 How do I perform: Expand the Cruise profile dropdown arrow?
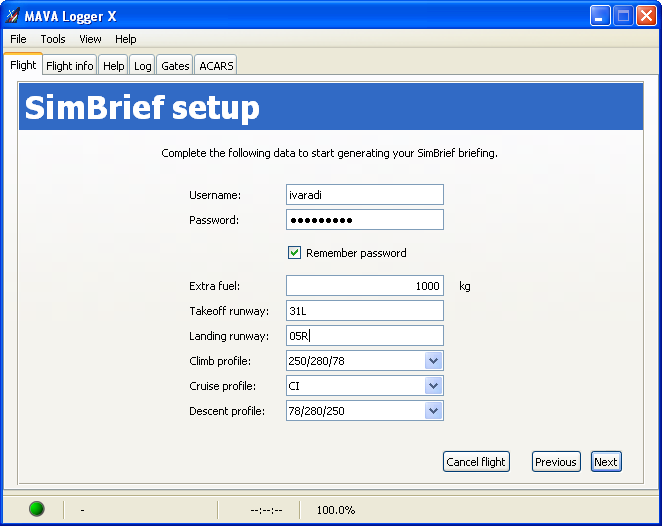(x=433, y=386)
